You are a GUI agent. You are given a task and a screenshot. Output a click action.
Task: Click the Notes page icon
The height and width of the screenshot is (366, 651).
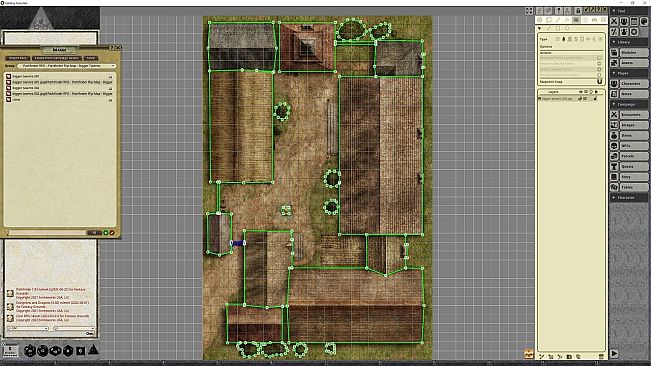pos(614,94)
